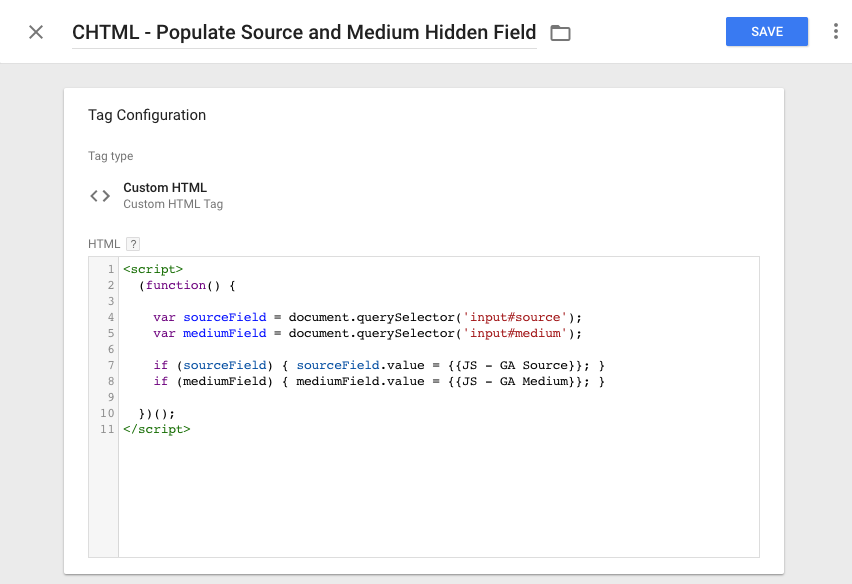Click the folder icon next to tag name
Image resolution: width=852 pixels, height=584 pixels.
[560, 33]
